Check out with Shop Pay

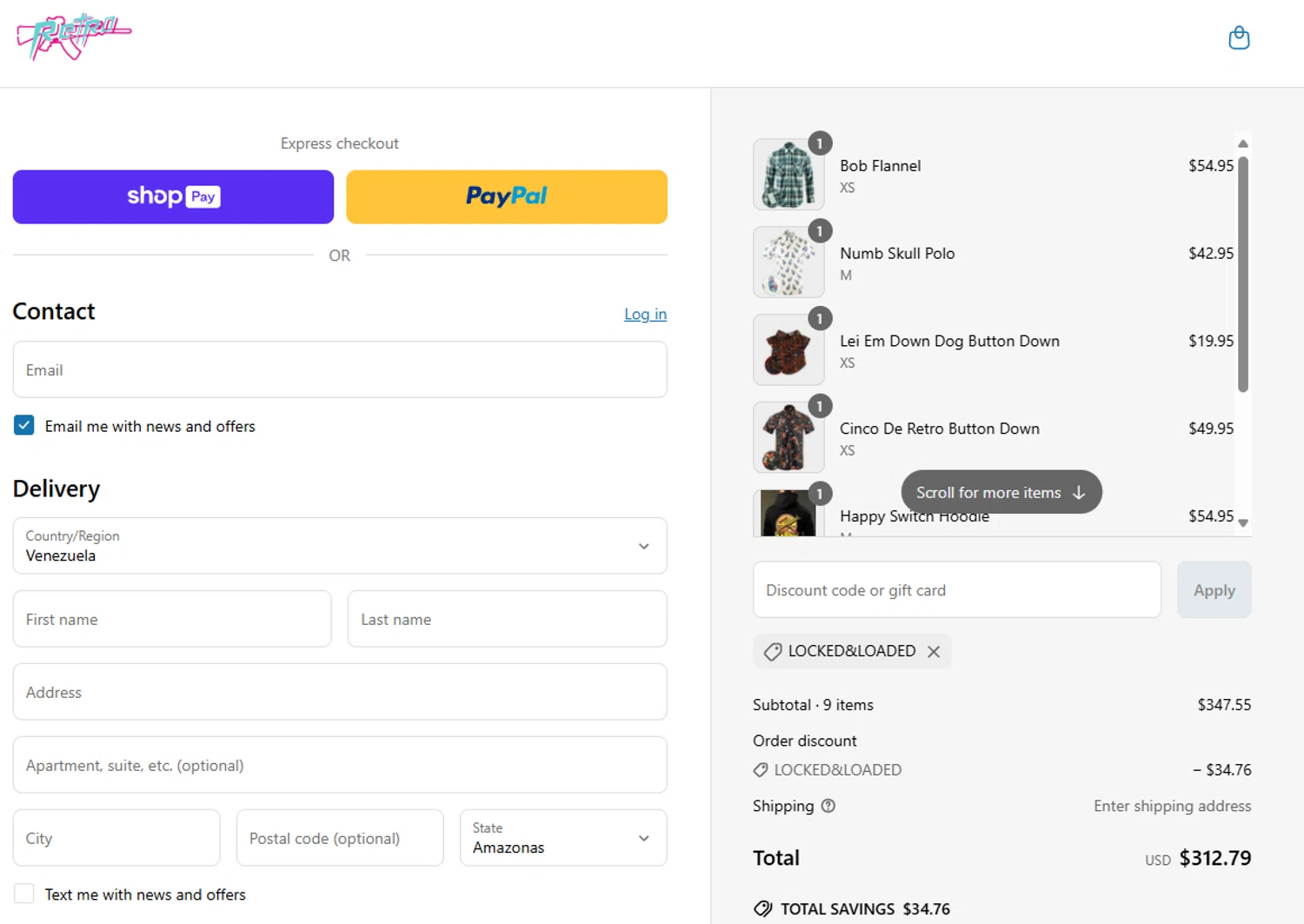[x=173, y=196]
